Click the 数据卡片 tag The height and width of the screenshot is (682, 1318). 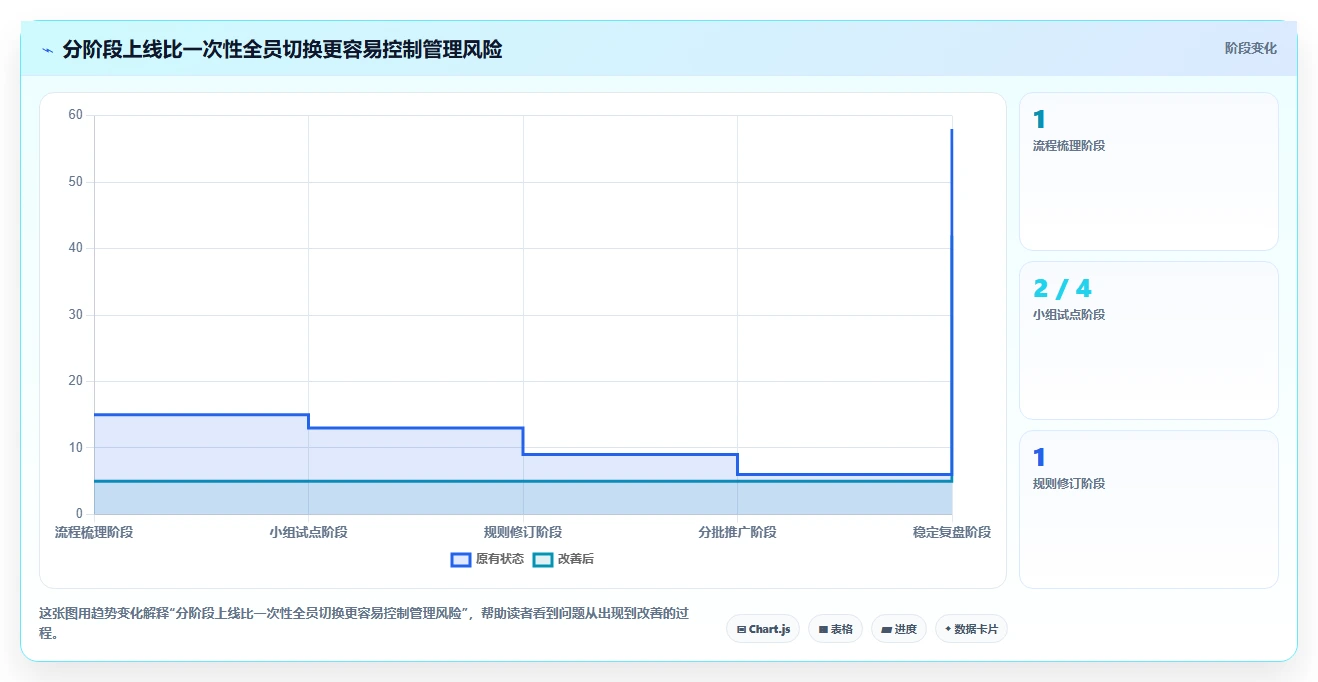(x=971, y=629)
